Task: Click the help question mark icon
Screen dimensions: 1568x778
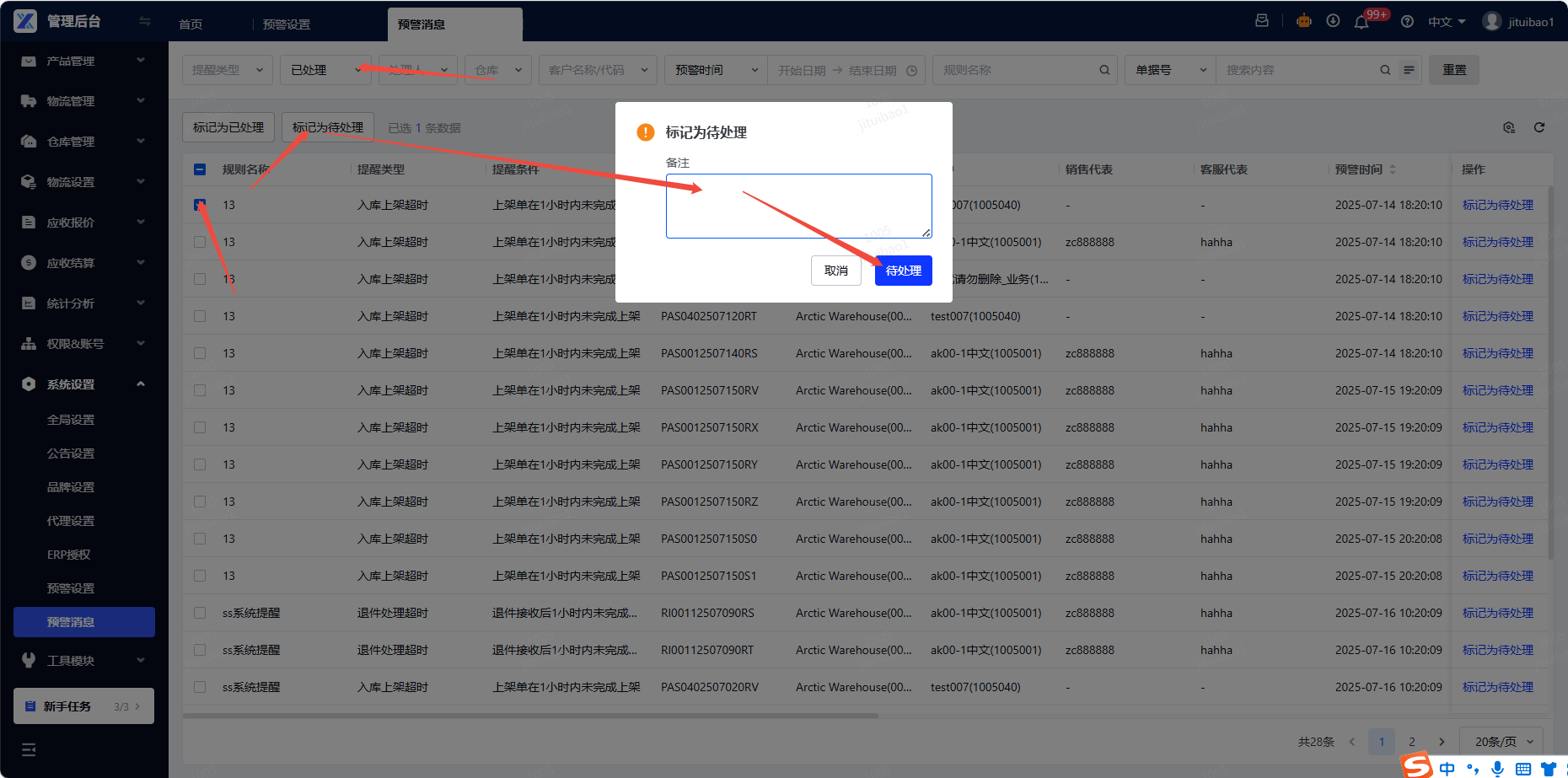Action: click(1407, 22)
